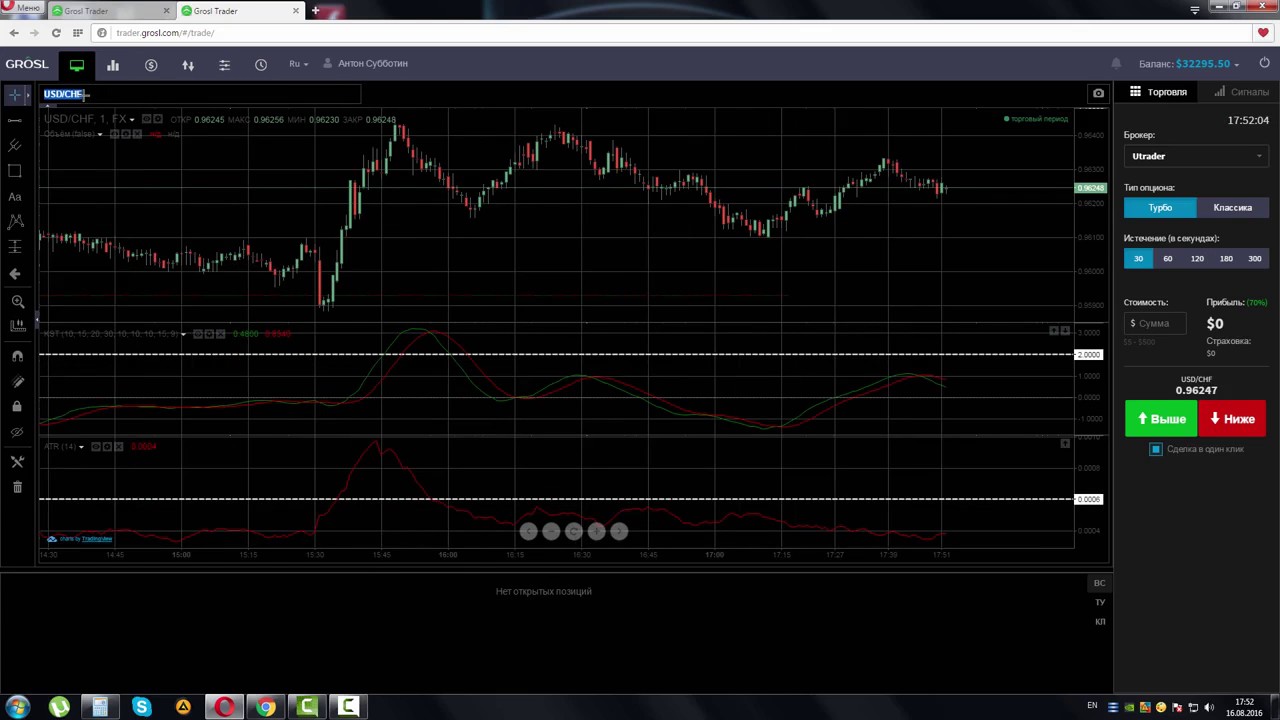Enable the Сделка в один клик checkbox
Viewport: 1280px width, 720px height.
coord(1156,449)
